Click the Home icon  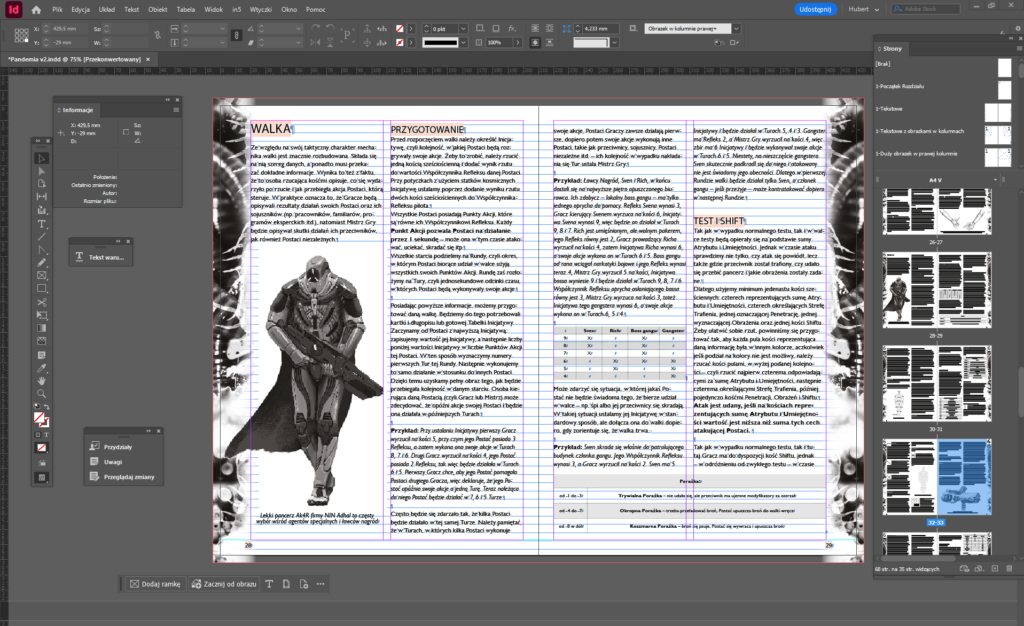coord(36,9)
